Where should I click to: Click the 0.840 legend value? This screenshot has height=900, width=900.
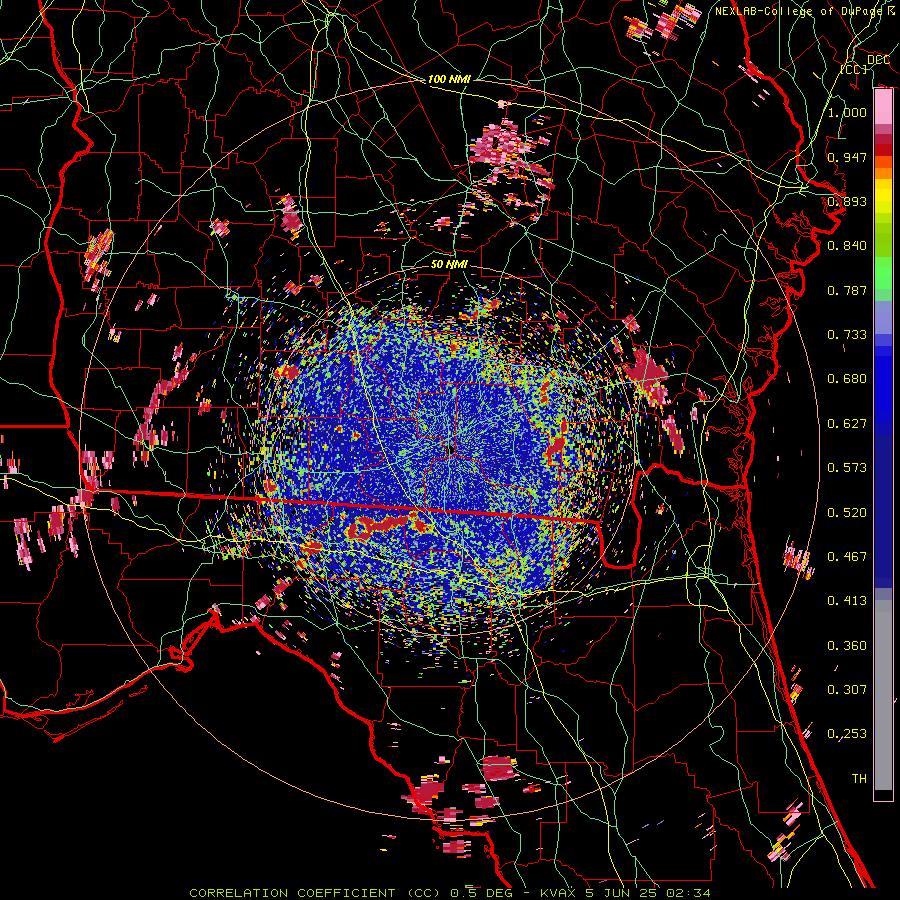click(847, 246)
